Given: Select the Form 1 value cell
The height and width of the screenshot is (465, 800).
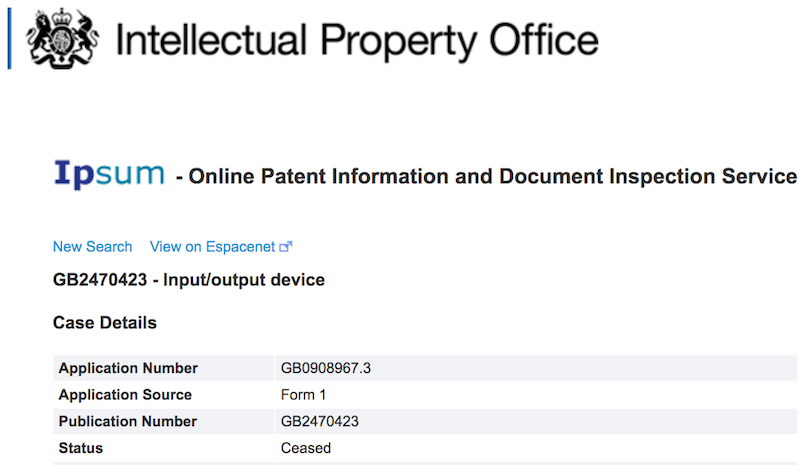Looking at the screenshot, I should point(536,395).
